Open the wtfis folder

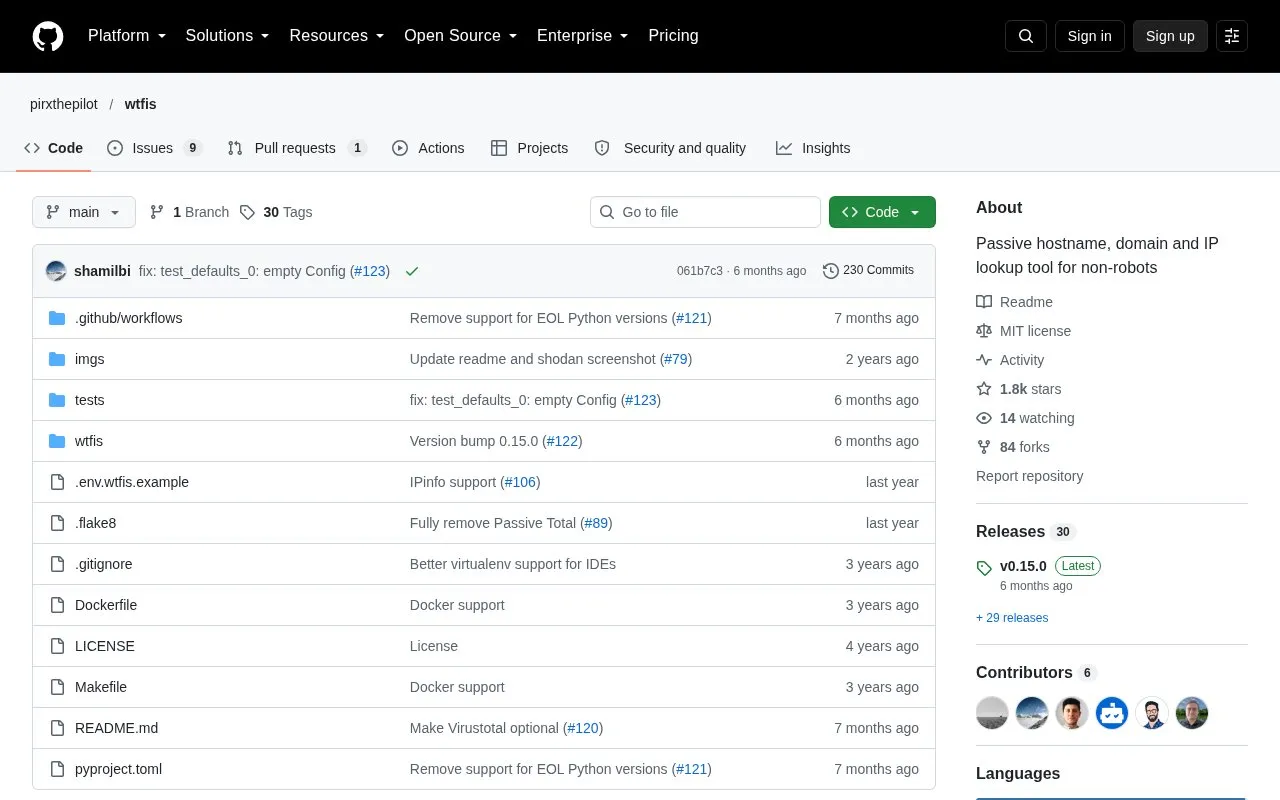89,441
